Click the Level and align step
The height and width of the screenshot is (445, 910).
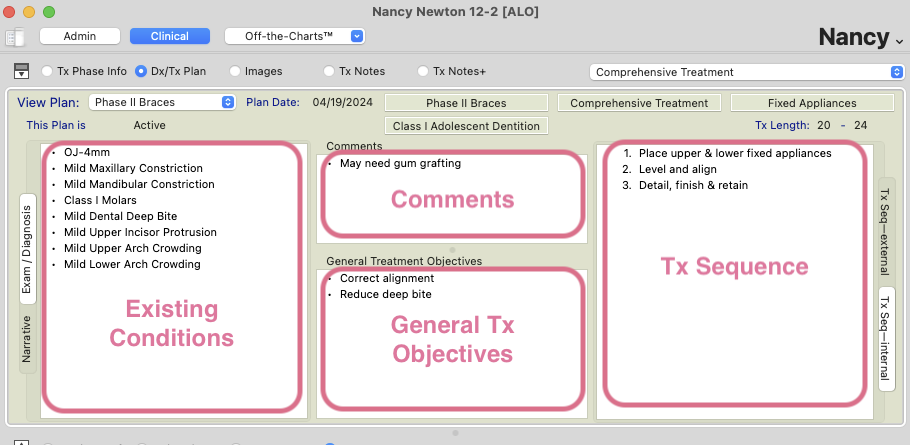[678, 169]
